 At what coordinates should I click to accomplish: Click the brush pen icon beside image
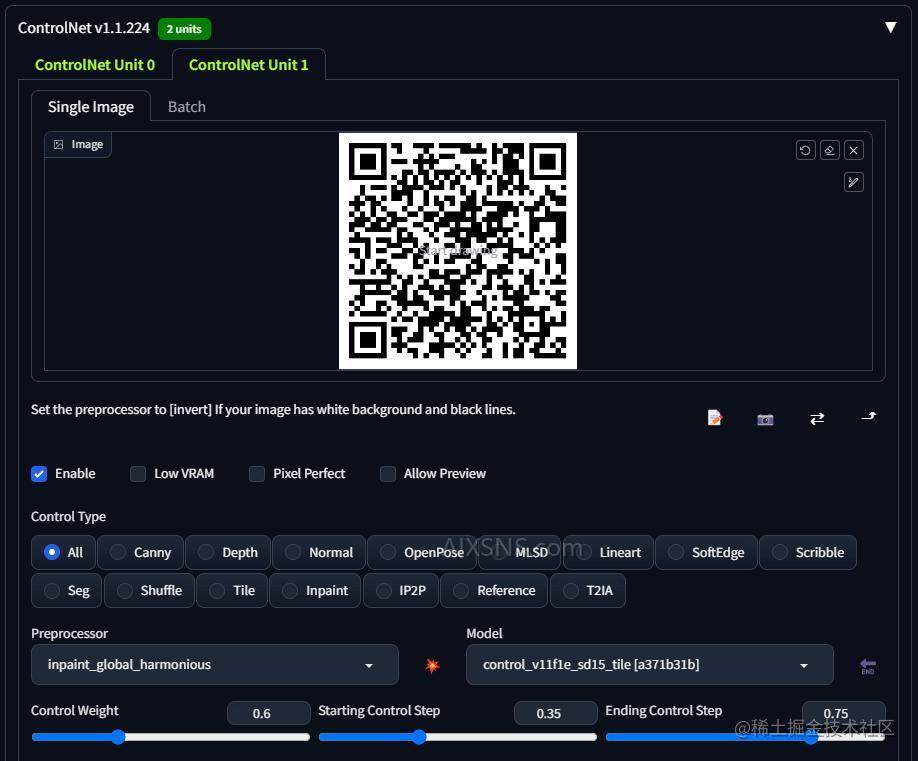click(x=853, y=182)
